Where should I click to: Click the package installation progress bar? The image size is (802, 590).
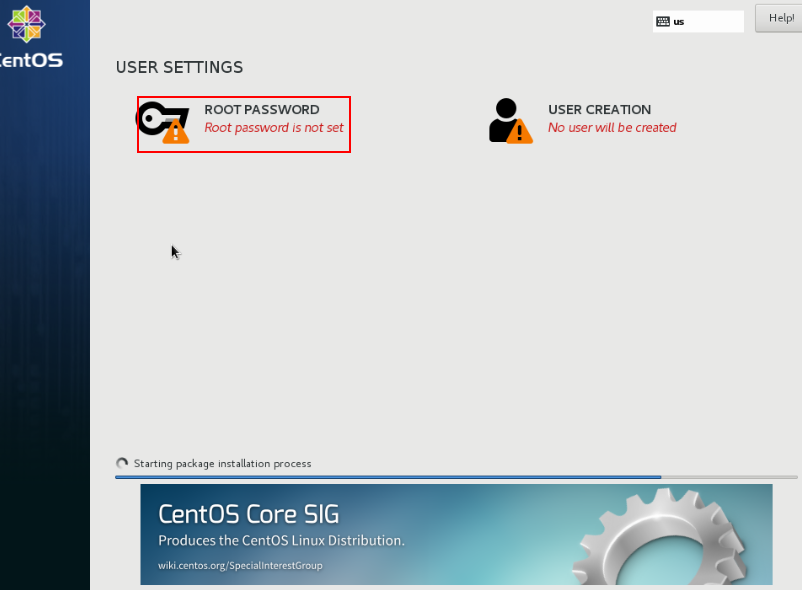point(456,477)
